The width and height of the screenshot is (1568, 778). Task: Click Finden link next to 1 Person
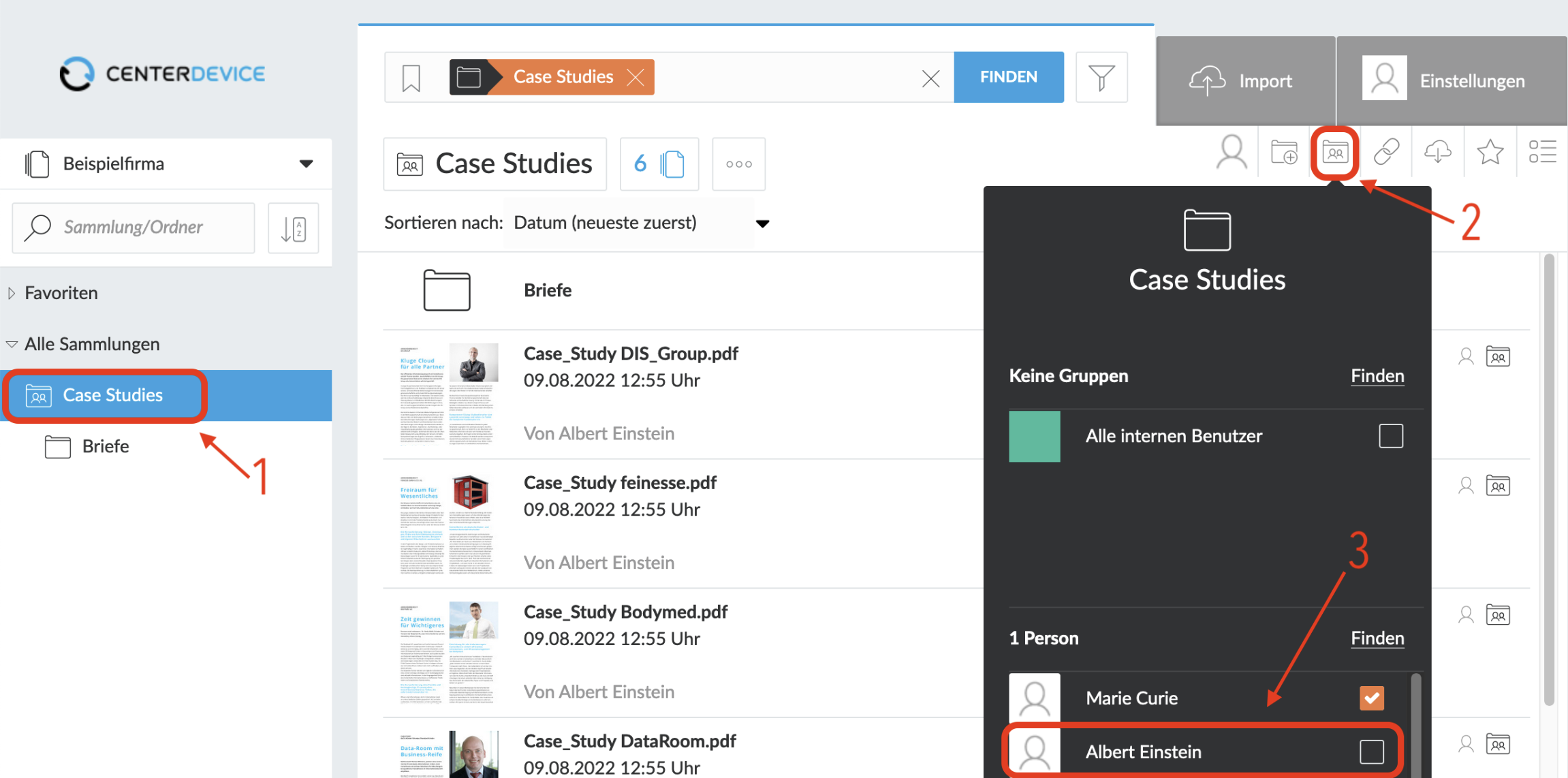pyautogui.click(x=1377, y=638)
